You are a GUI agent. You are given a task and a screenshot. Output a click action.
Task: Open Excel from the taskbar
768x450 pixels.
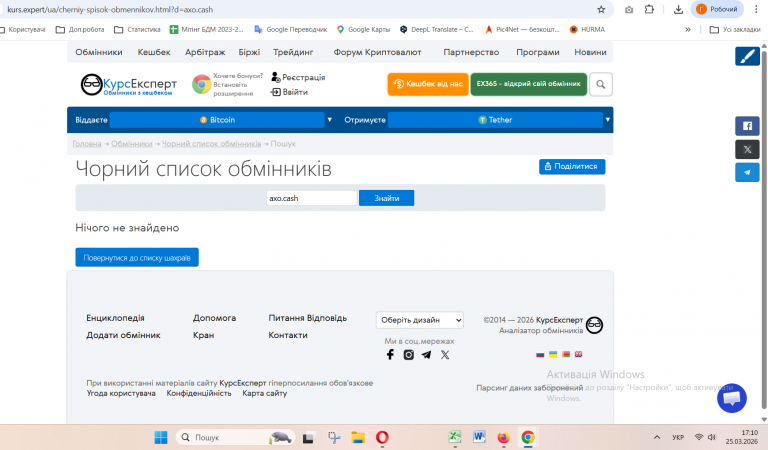click(455, 437)
